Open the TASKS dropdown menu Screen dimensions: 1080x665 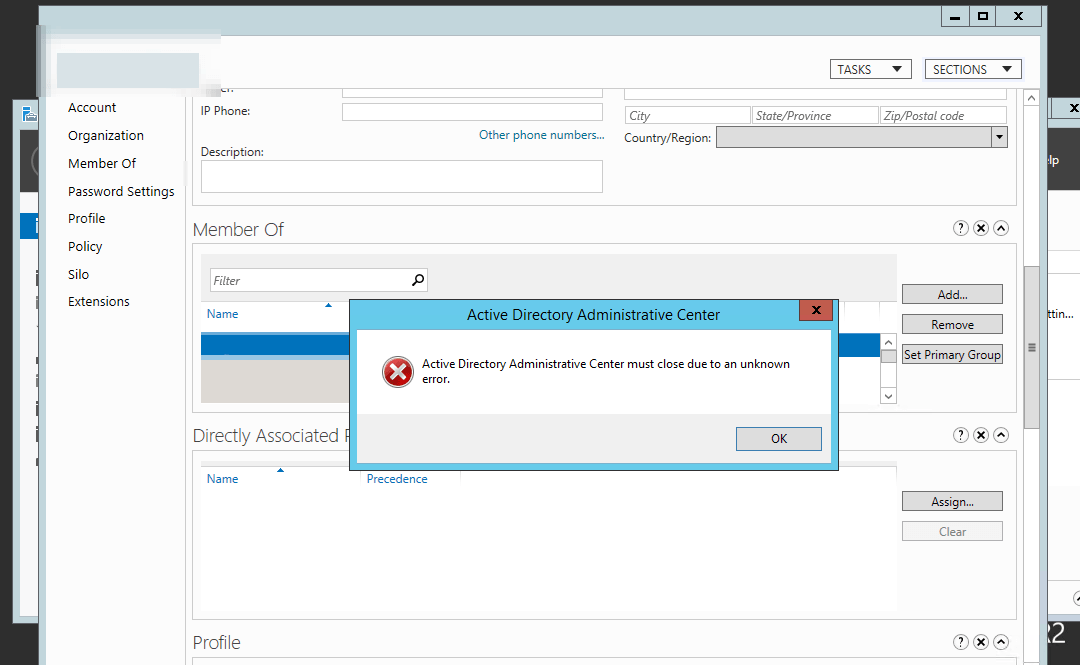click(x=870, y=70)
